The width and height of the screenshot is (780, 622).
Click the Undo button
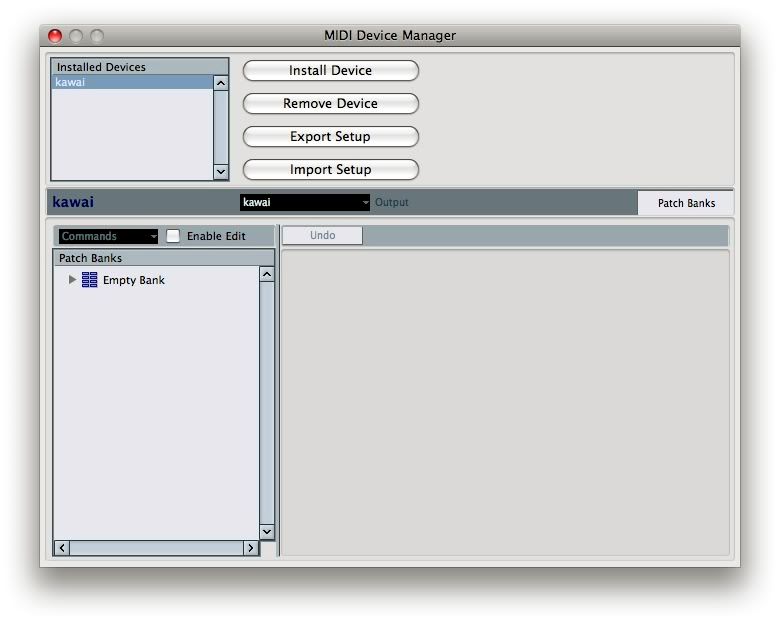[322, 235]
